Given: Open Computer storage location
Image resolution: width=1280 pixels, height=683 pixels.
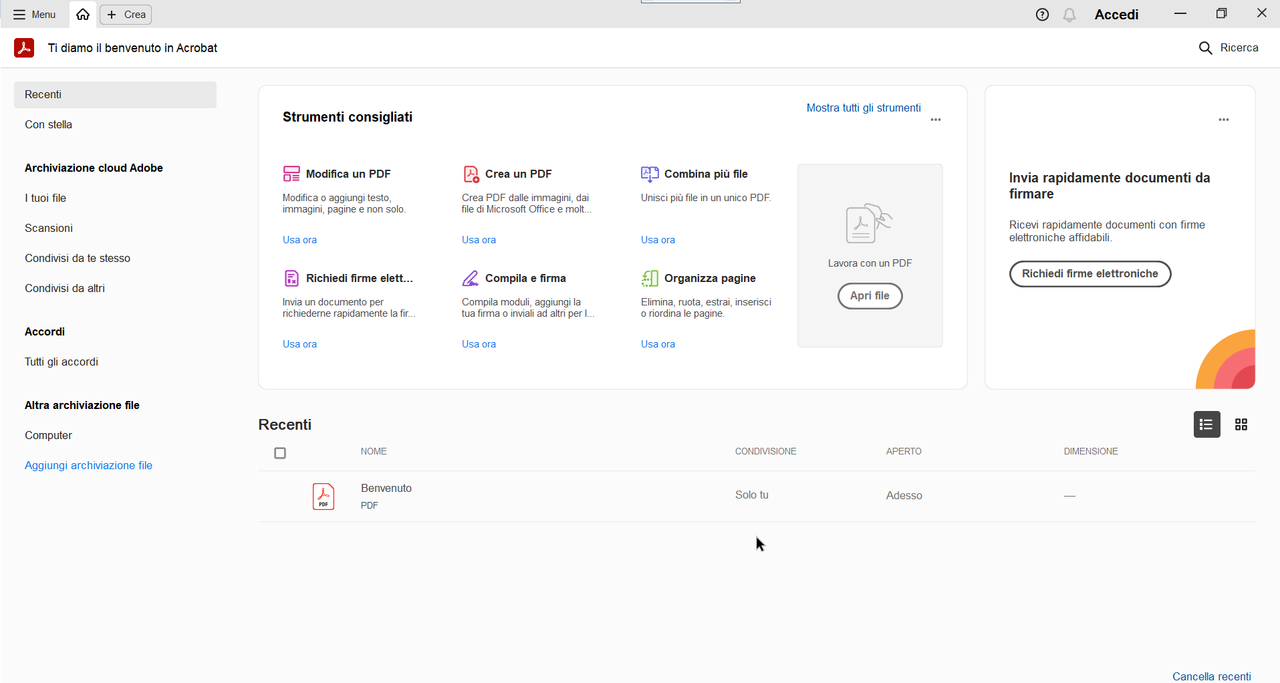Looking at the screenshot, I should click(49, 436).
